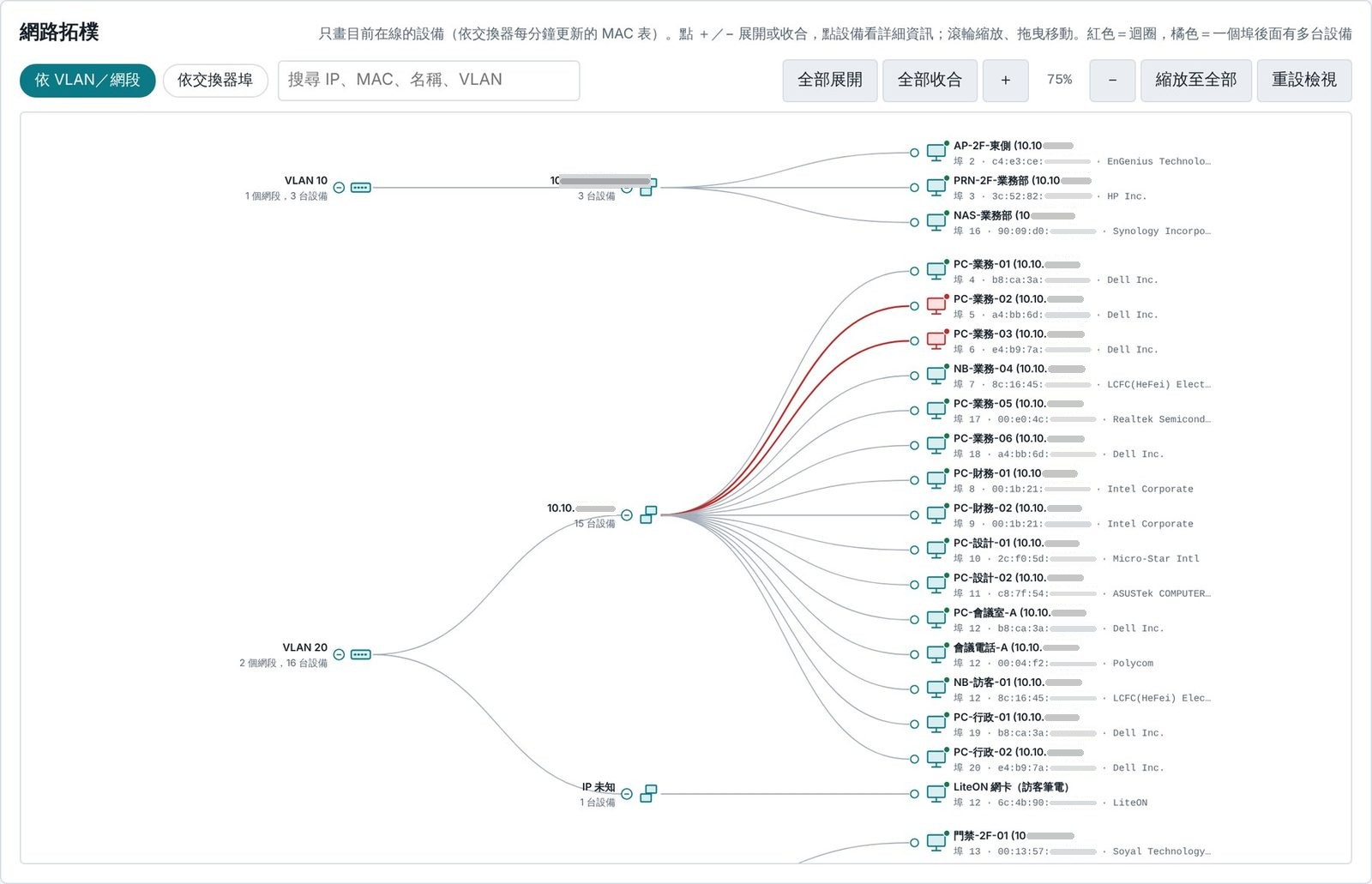Click the 會議電話-A device icon
Viewport: 1372px width, 884px height.
tap(936, 654)
